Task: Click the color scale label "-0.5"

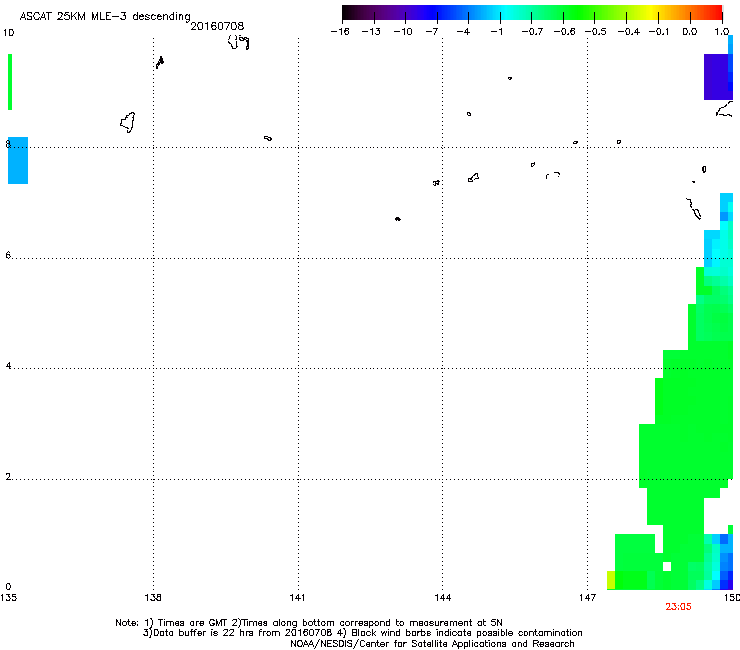Action: (x=596, y=32)
